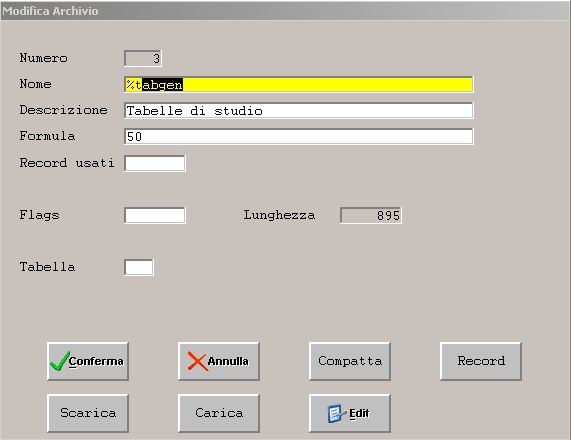Image resolution: width=571 pixels, height=440 pixels.
Task: Click the small Tabella input box
Action: click(x=139, y=267)
